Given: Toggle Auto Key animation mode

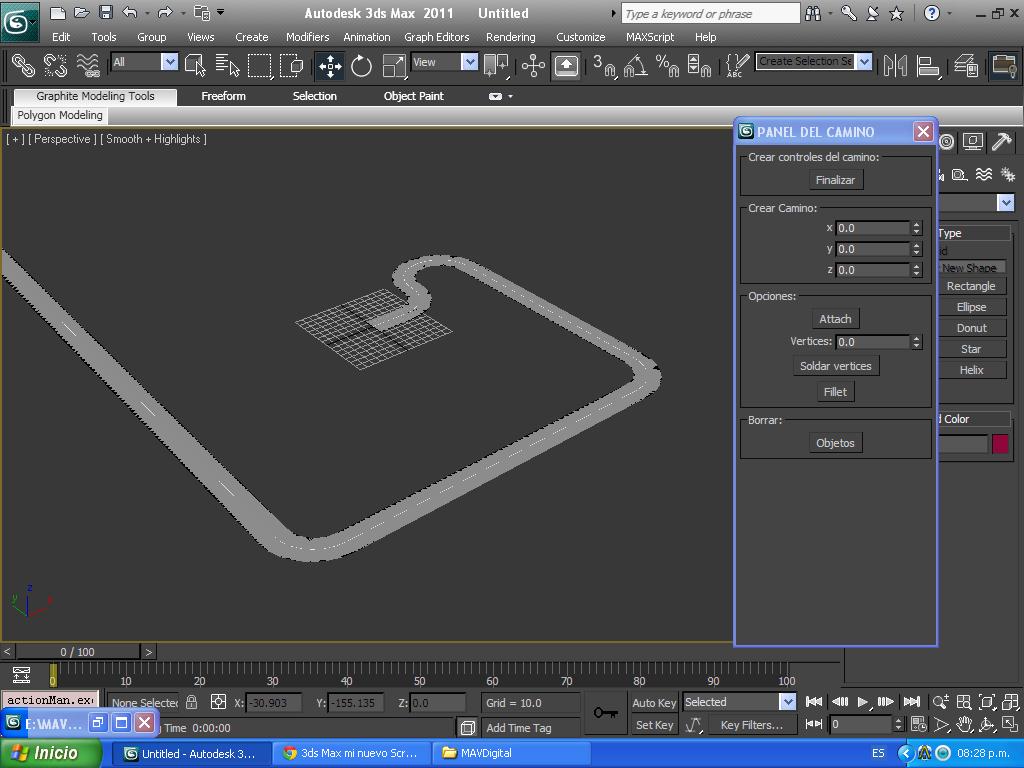Looking at the screenshot, I should coord(654,703).
